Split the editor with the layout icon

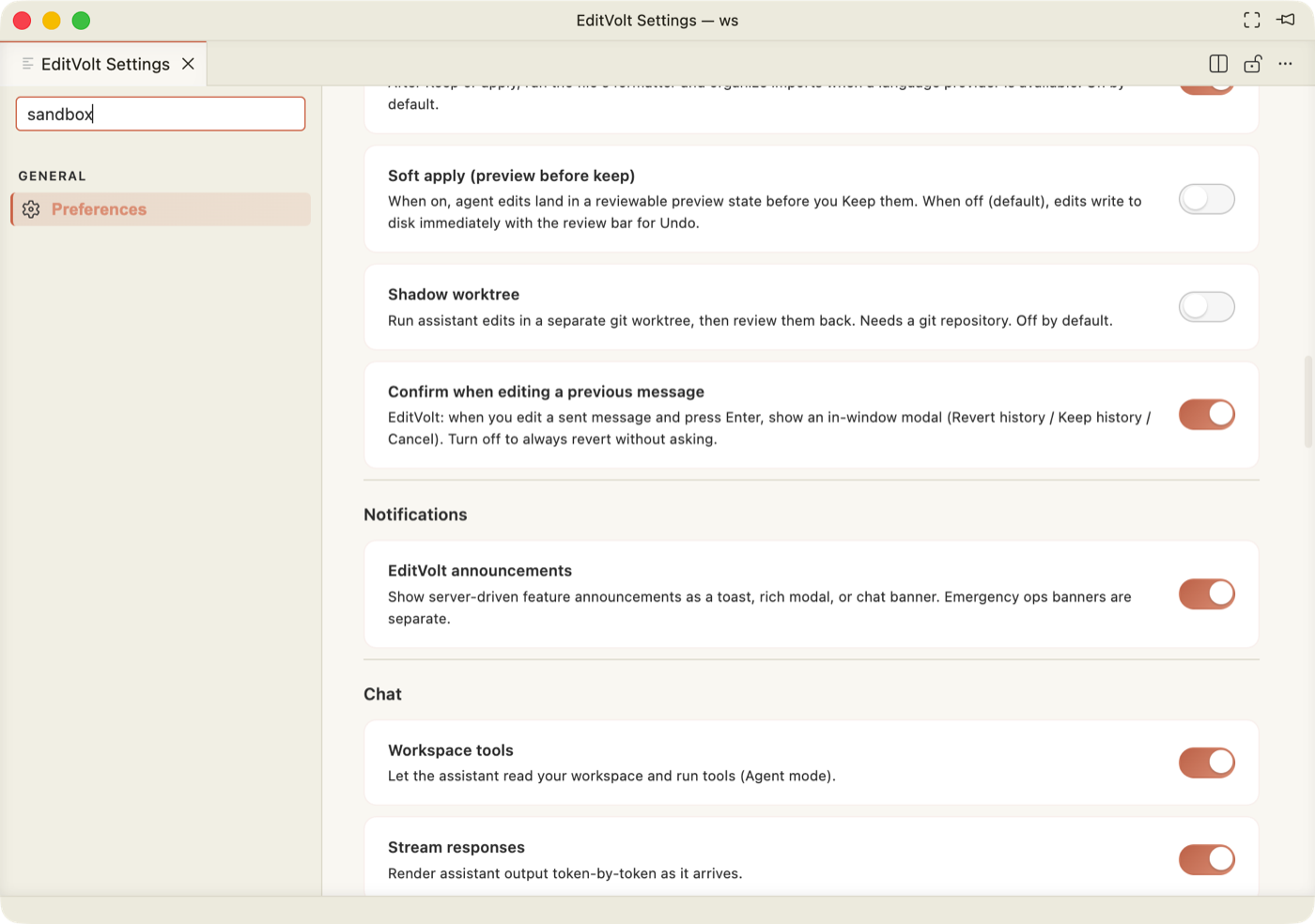pyautogui.click(x=1218, y=64)
